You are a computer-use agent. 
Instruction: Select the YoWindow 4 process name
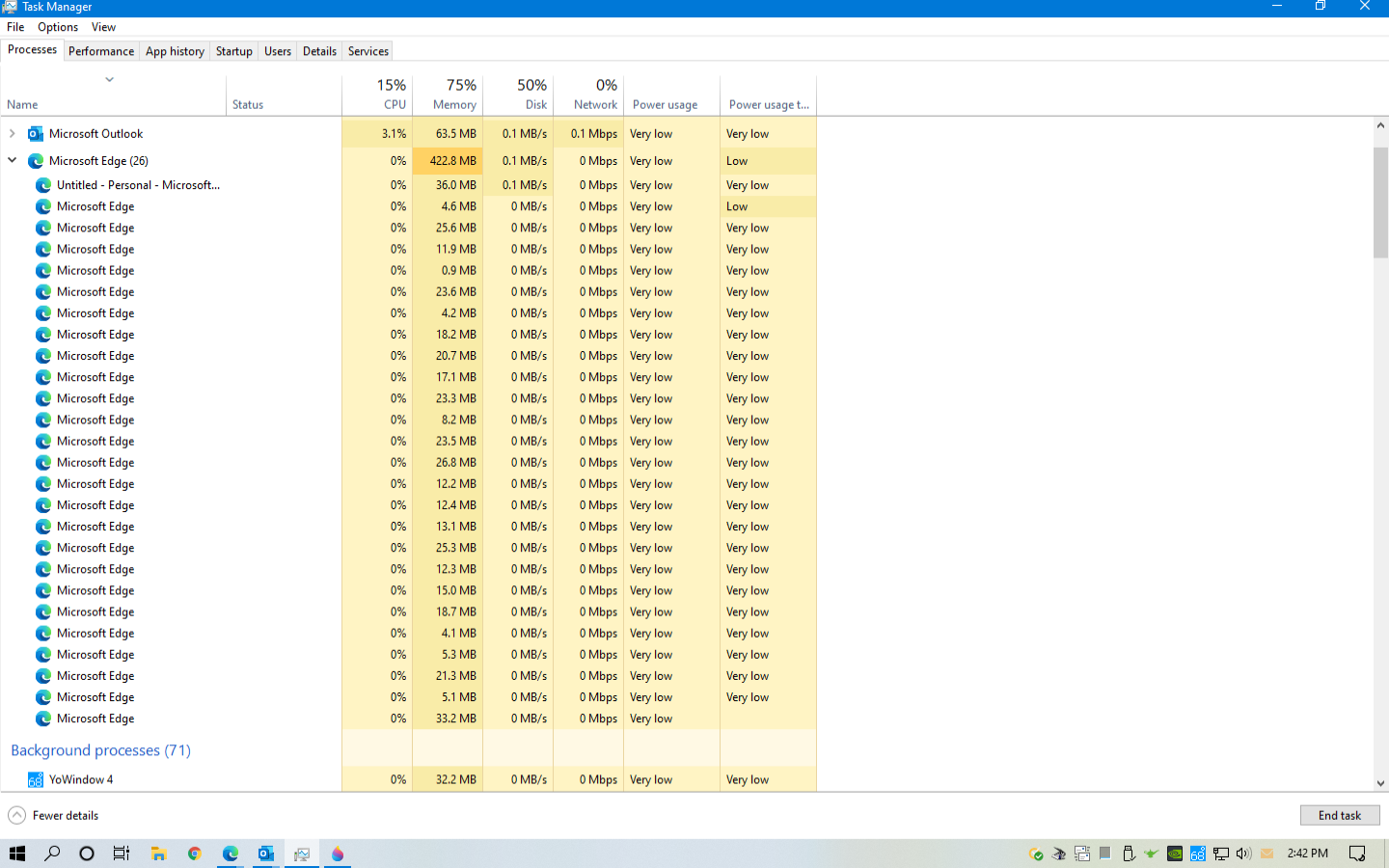(81, 780)
